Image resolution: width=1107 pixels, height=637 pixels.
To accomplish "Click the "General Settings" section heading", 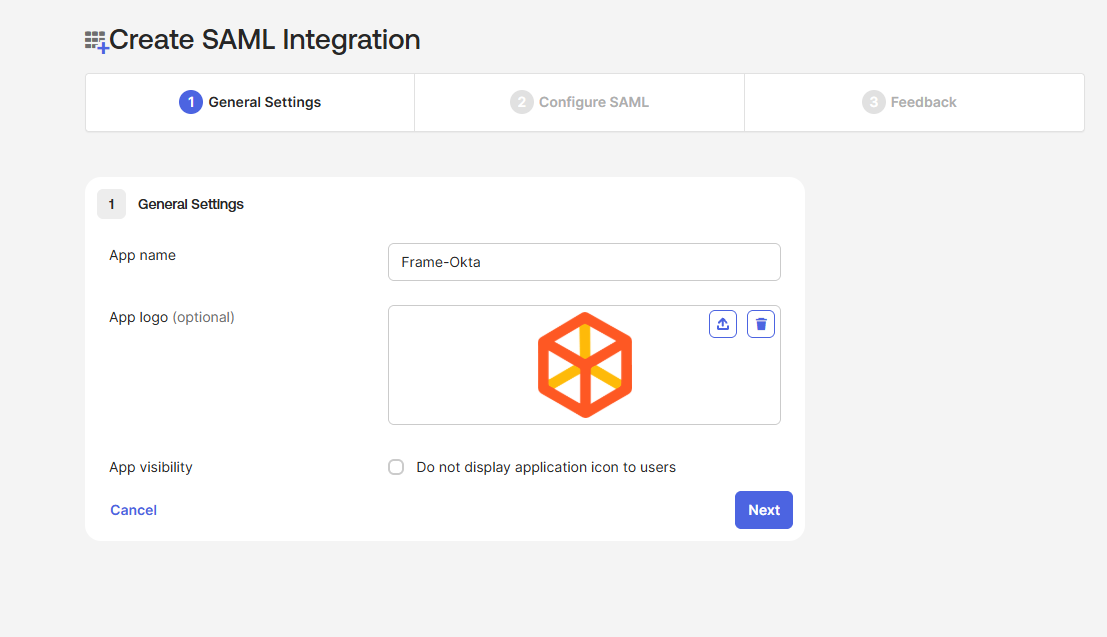I will click(191, 204).
